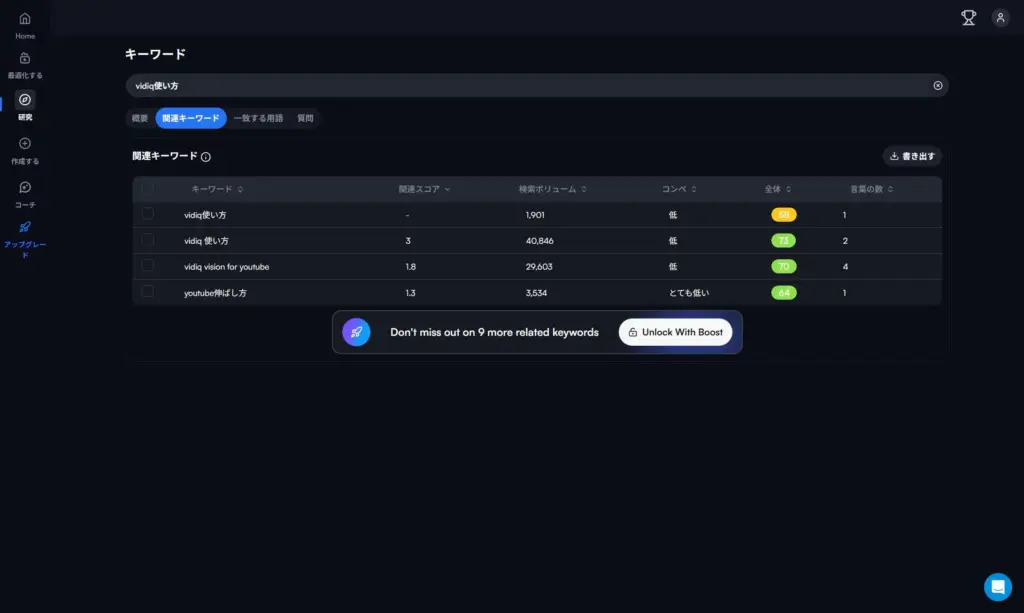Viewport: 1024px width, 613px height.
Task: Sort by キーワード column
Action: (x=217, y=189)
